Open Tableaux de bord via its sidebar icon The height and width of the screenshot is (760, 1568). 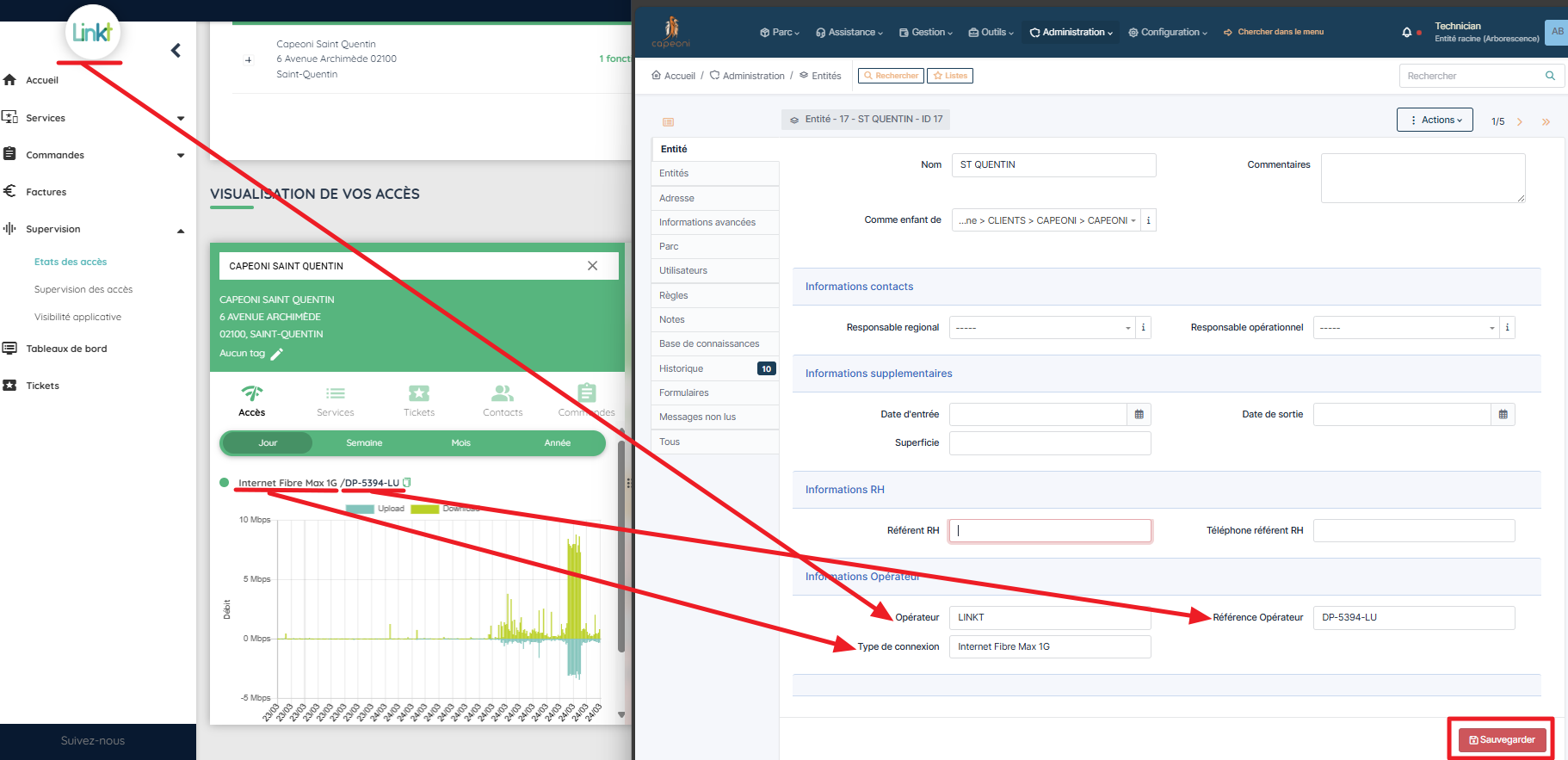coord(9,349)
